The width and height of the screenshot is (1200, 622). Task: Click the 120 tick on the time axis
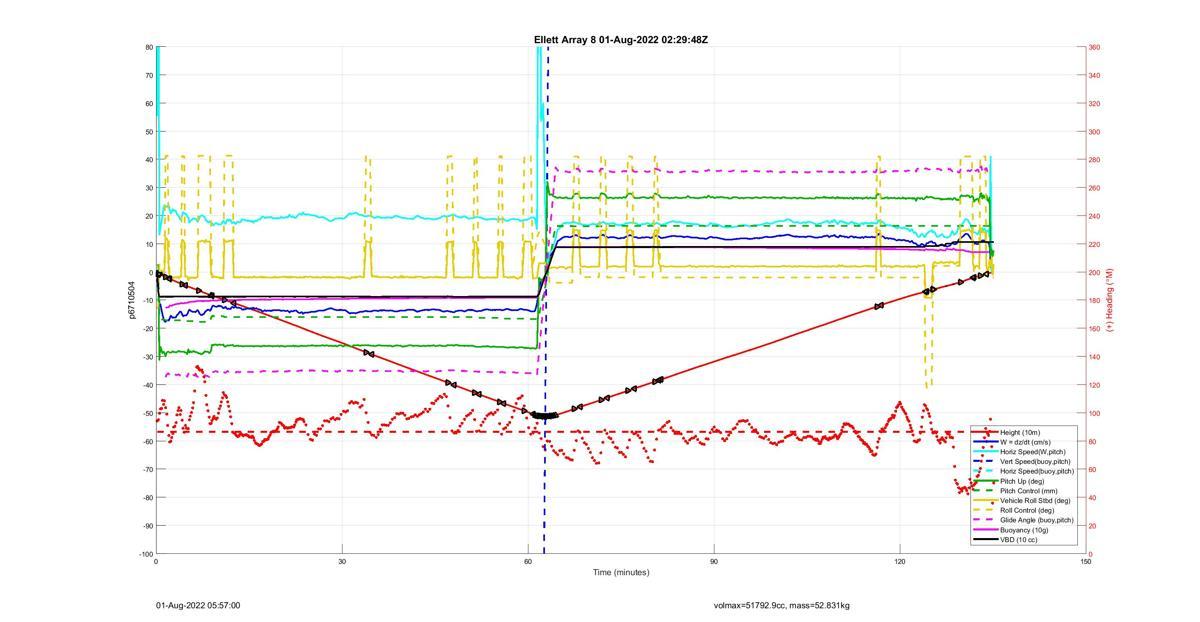click(x=900, y=561)
